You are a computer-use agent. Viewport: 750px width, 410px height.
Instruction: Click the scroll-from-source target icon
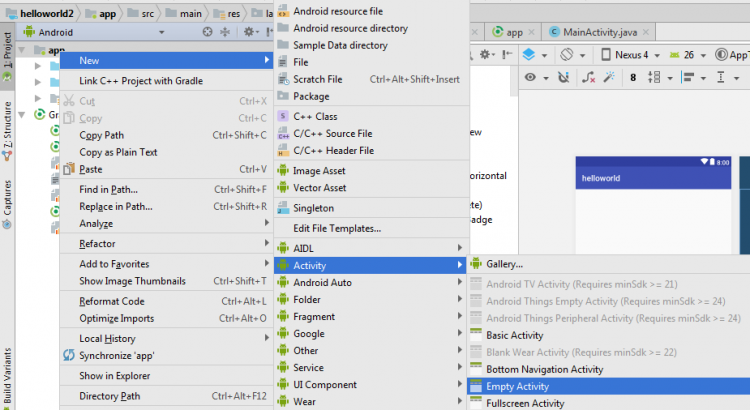207,32
